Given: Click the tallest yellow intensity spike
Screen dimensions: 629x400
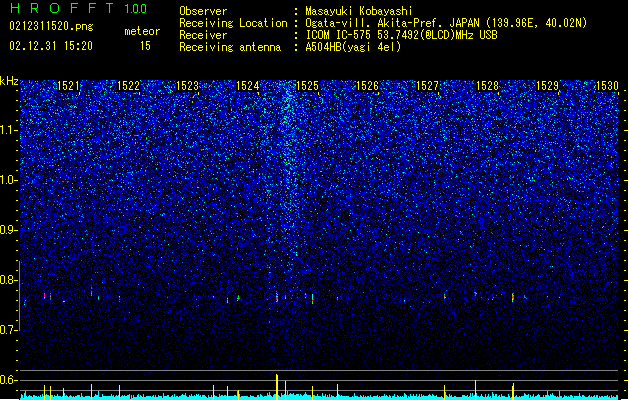Looking at the screenshot, I should (277, 386).
